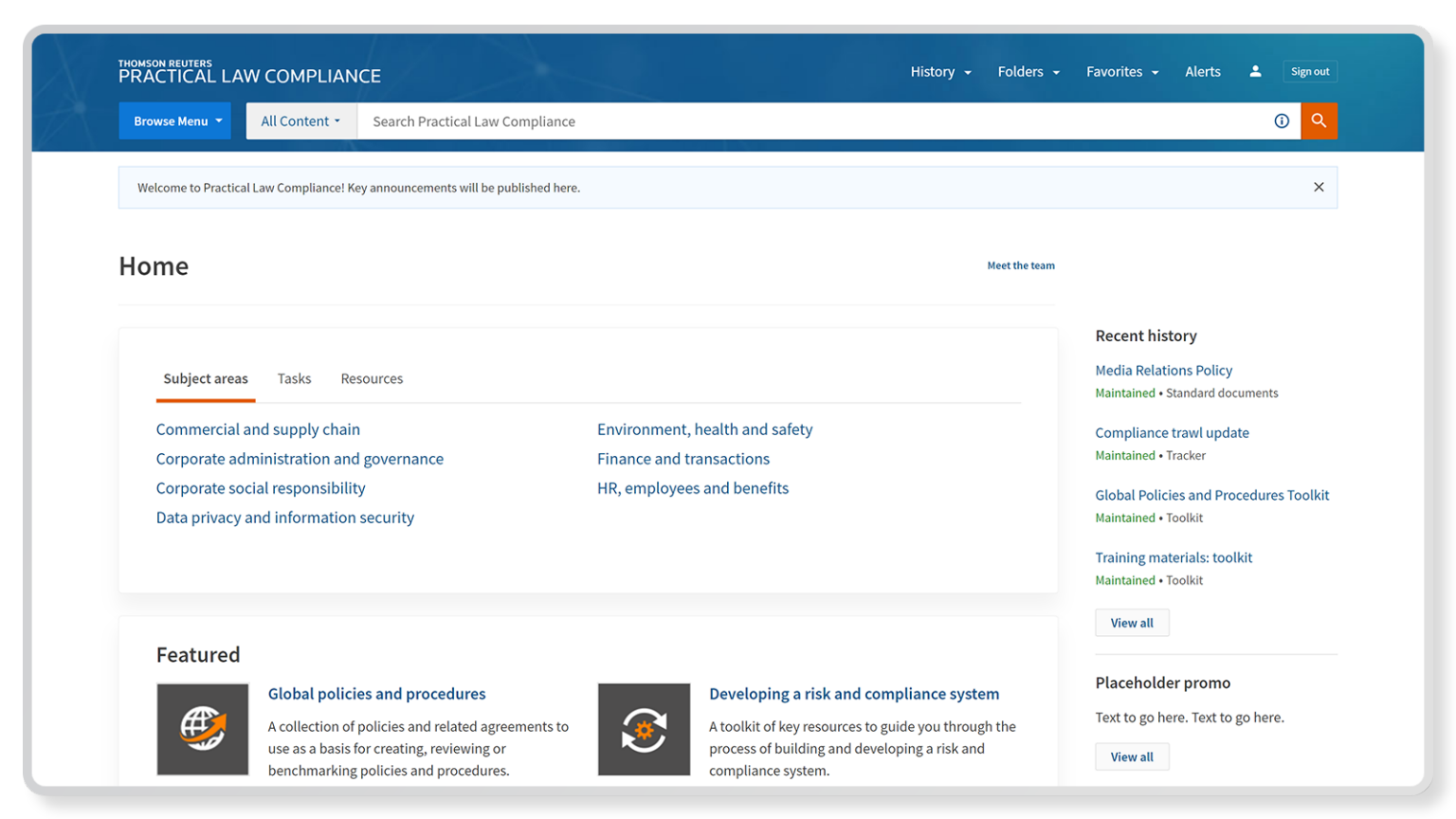This screenshot has height=819, width=1456.
Task: Expand the History menu
Action: 940,72
